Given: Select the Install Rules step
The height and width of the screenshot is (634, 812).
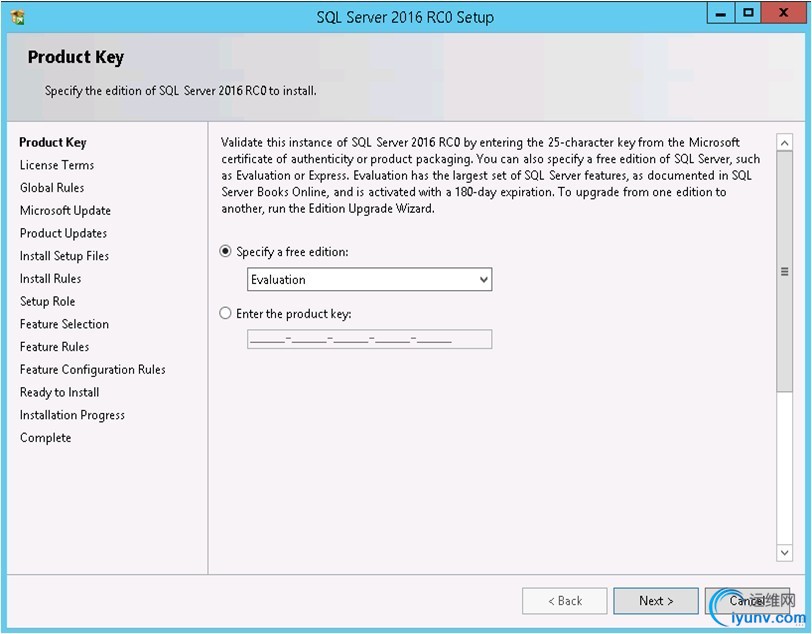Looking at the screenshot, I should (x=50, y=279).
